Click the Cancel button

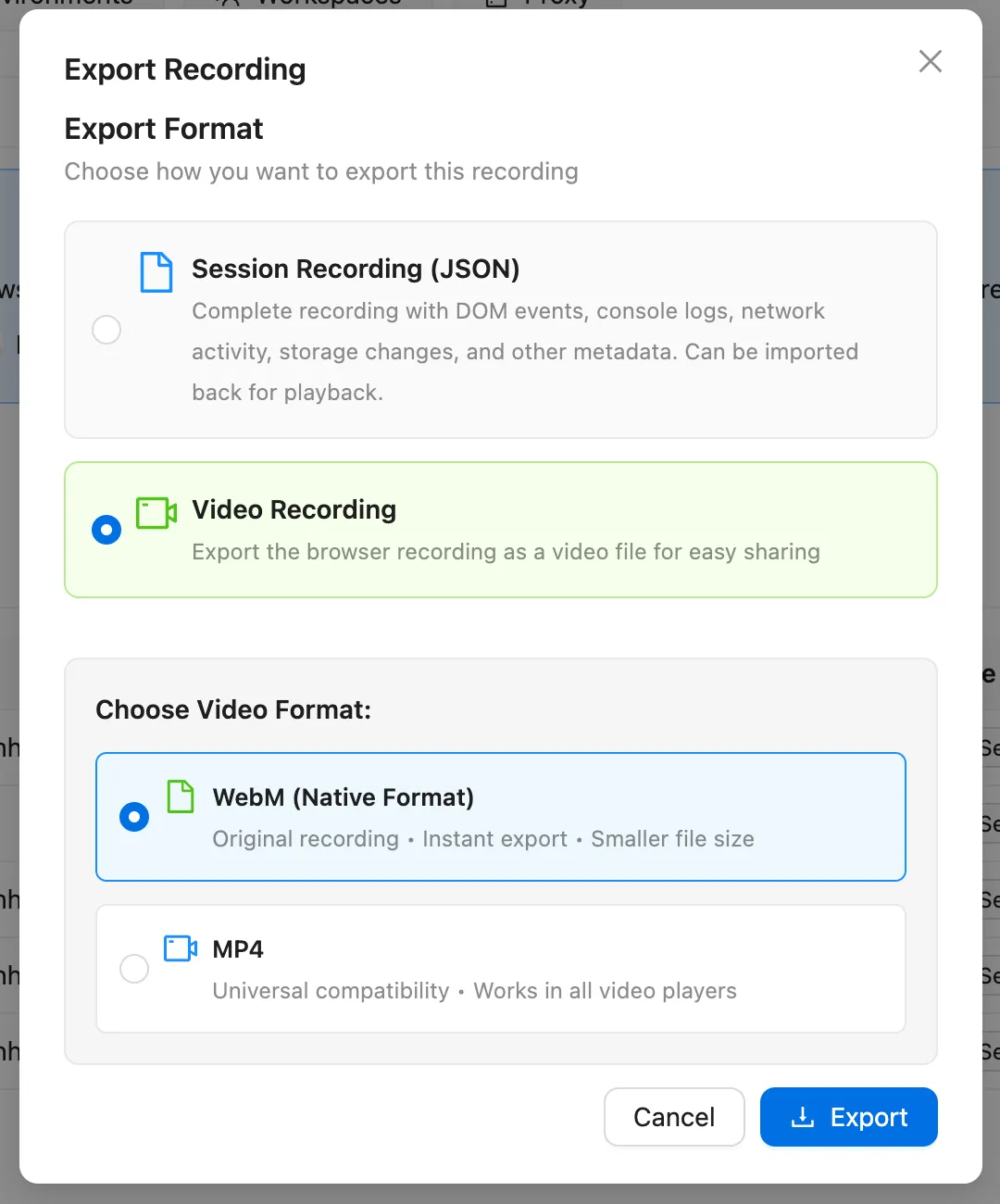(x=674, y=1117)
